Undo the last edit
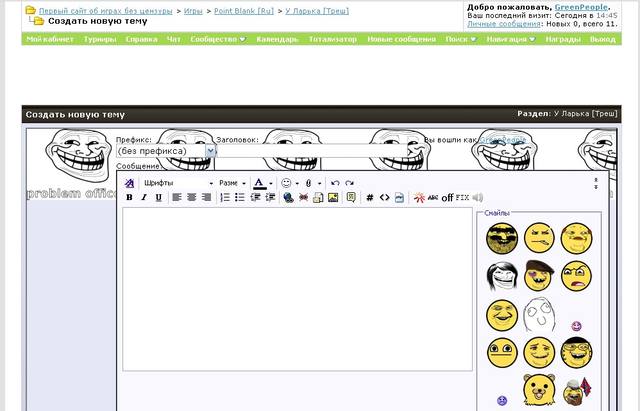 tap(335, 183)
